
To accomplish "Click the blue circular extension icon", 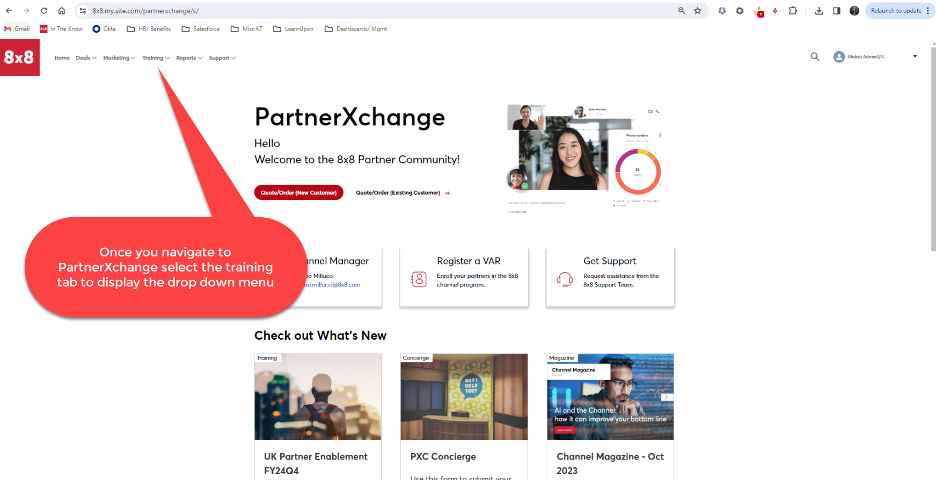I will [722, 11].
